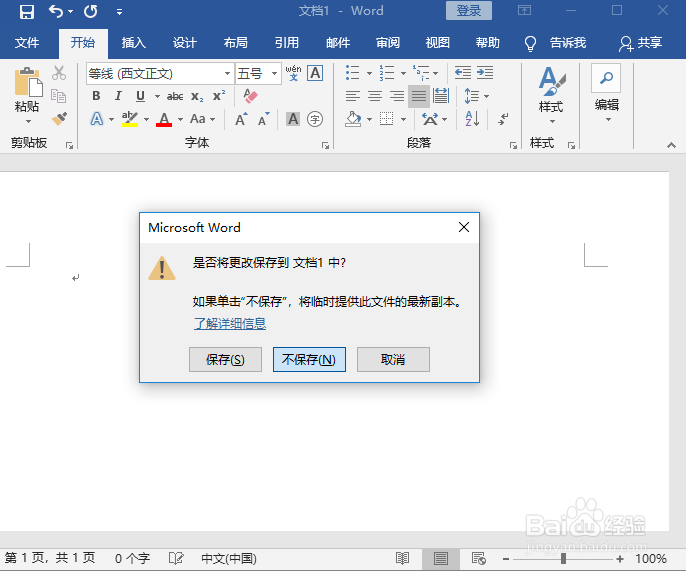Click the 登录 sign-in button
The width and height of the screenshot is (686, 571).
click(x=469, y=11)
